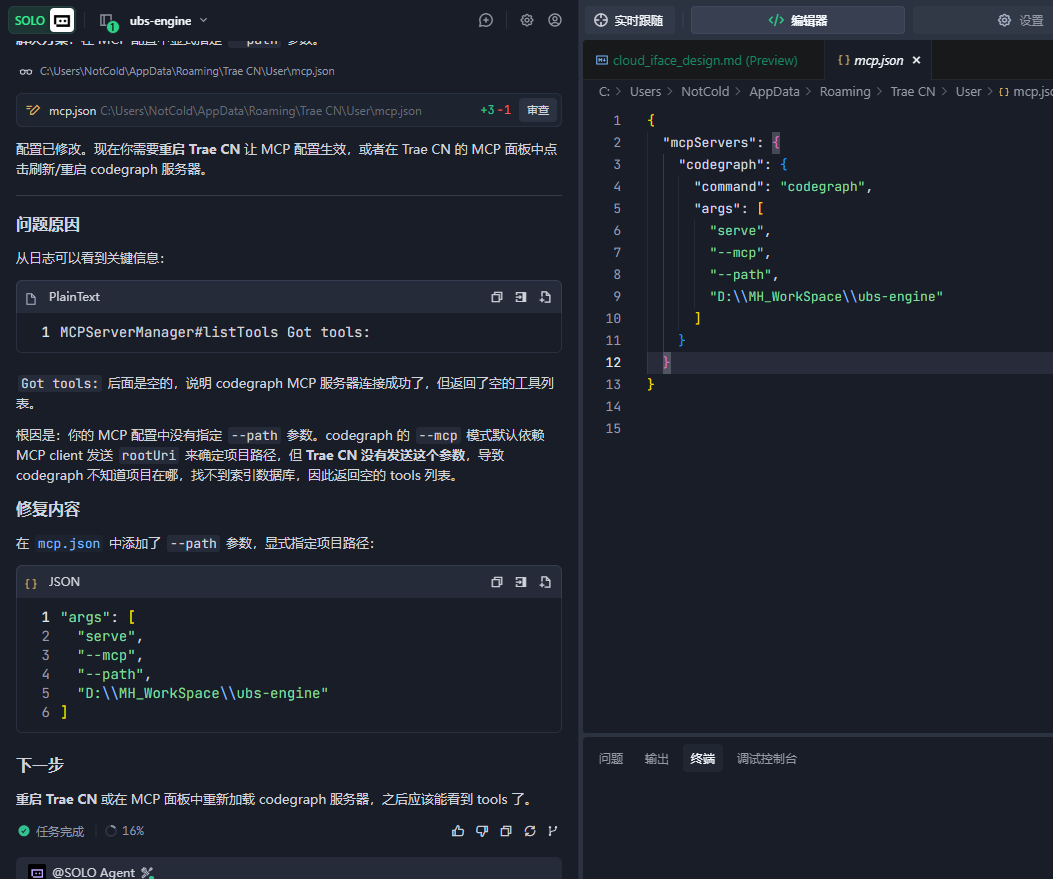Open chat panel settings gear
The image size is (1053, 879).
coord(527,20)
